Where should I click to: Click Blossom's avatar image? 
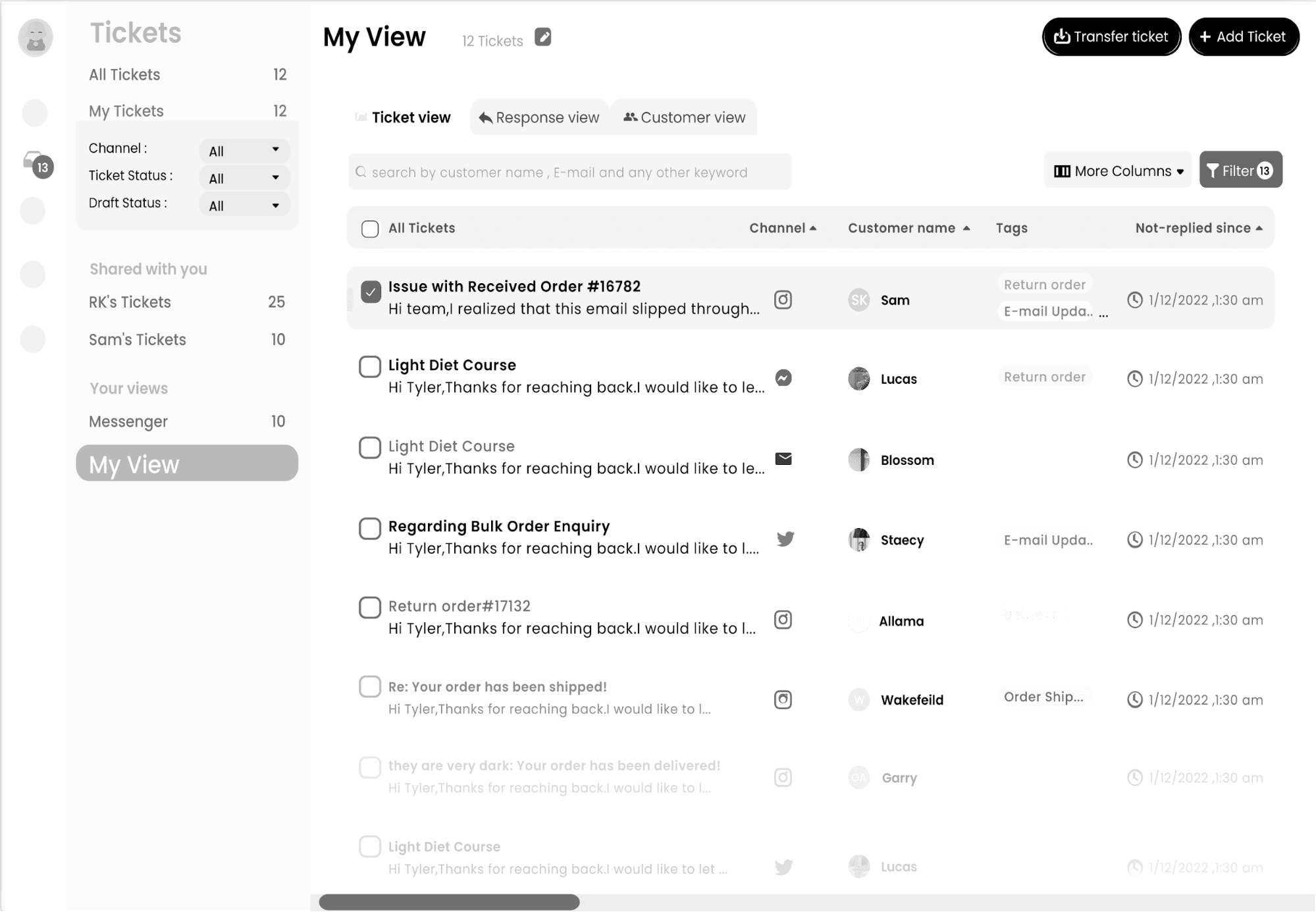pyautogui.click(x=859, y=460)
